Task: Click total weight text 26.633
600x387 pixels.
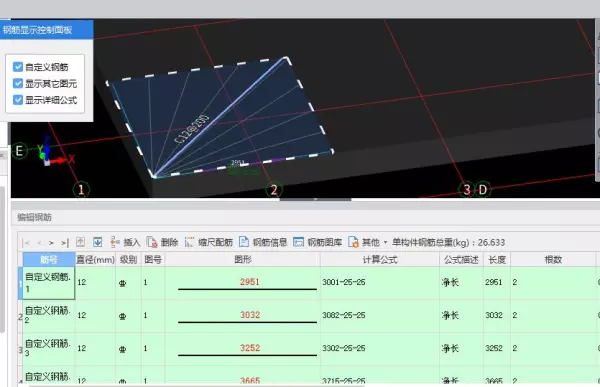Action: 491,242
